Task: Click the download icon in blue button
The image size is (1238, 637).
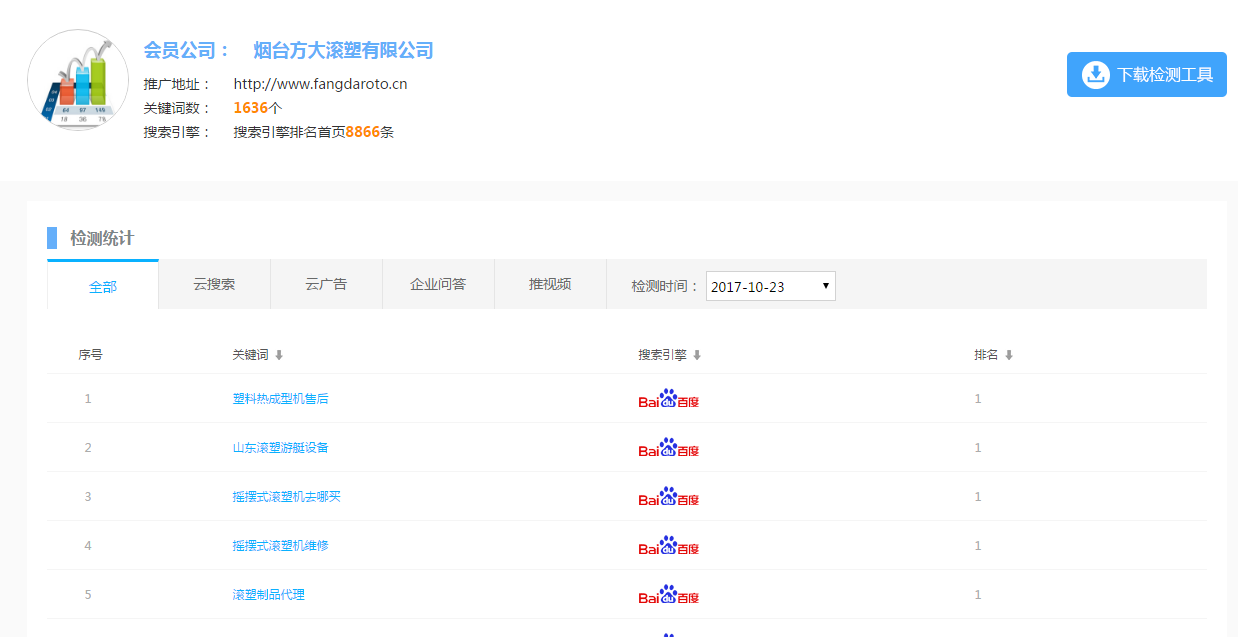Action: (x=1096, y=75)
